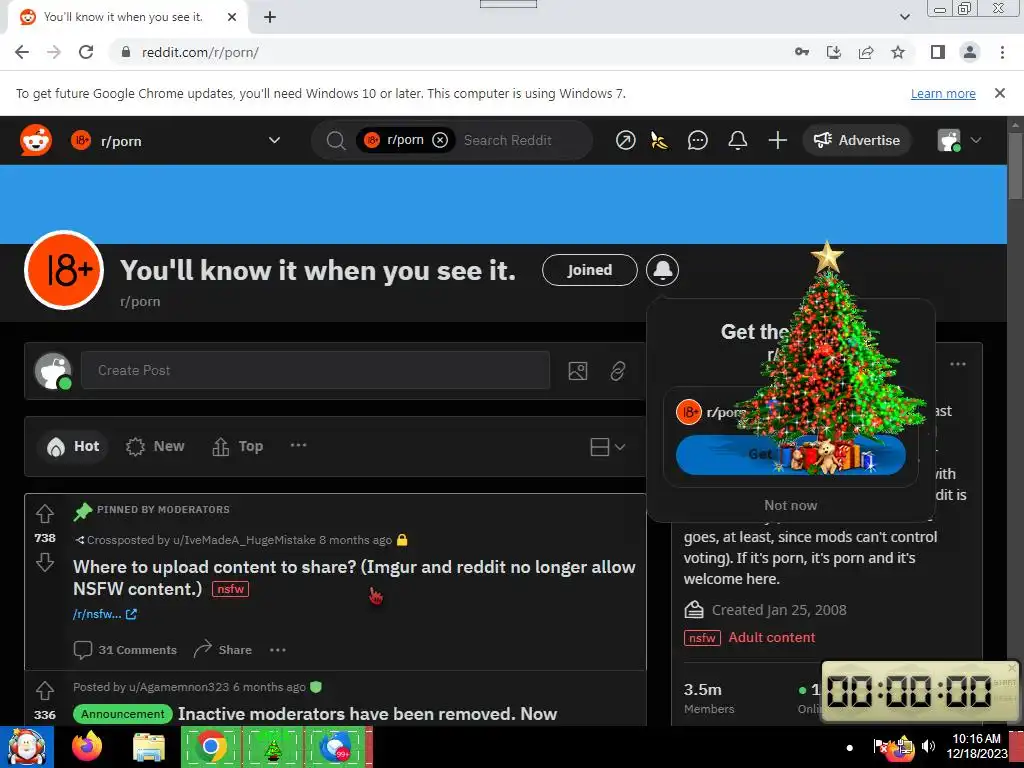Open Chrome three-dot menu
The height and width of the screenshot is (768, 1024).
click(x=1002, y=52)
